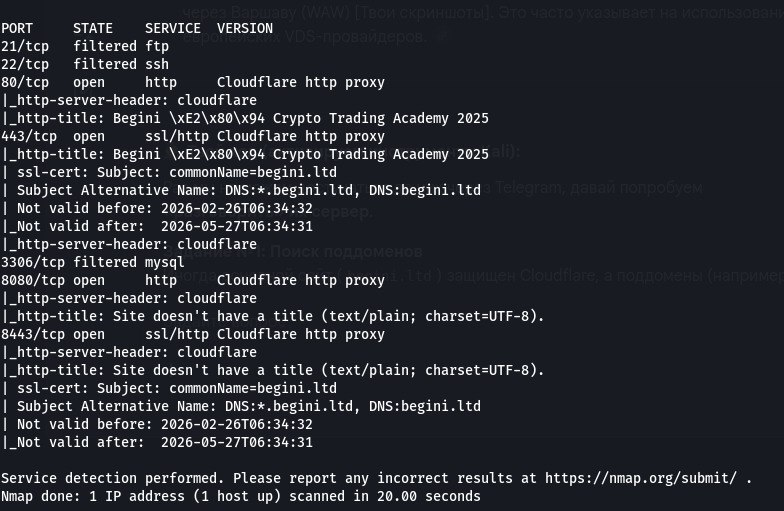Click the last 'Site doesn't have a title' line
Viewport: 784px width, 511px height.
tap(273, 370)
